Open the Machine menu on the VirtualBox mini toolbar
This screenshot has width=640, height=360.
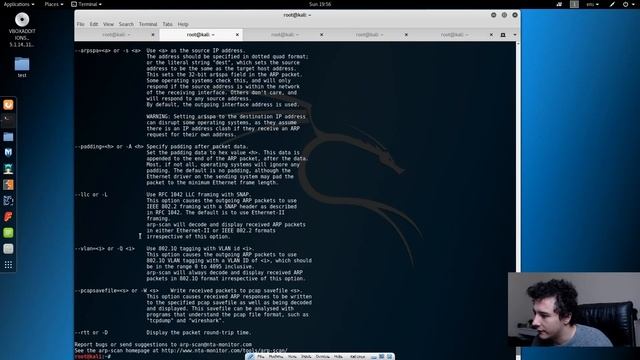click(276, 357)
